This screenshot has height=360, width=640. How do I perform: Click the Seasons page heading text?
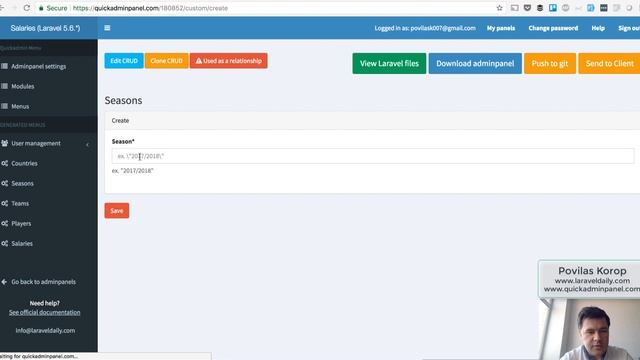coord(123,100)
